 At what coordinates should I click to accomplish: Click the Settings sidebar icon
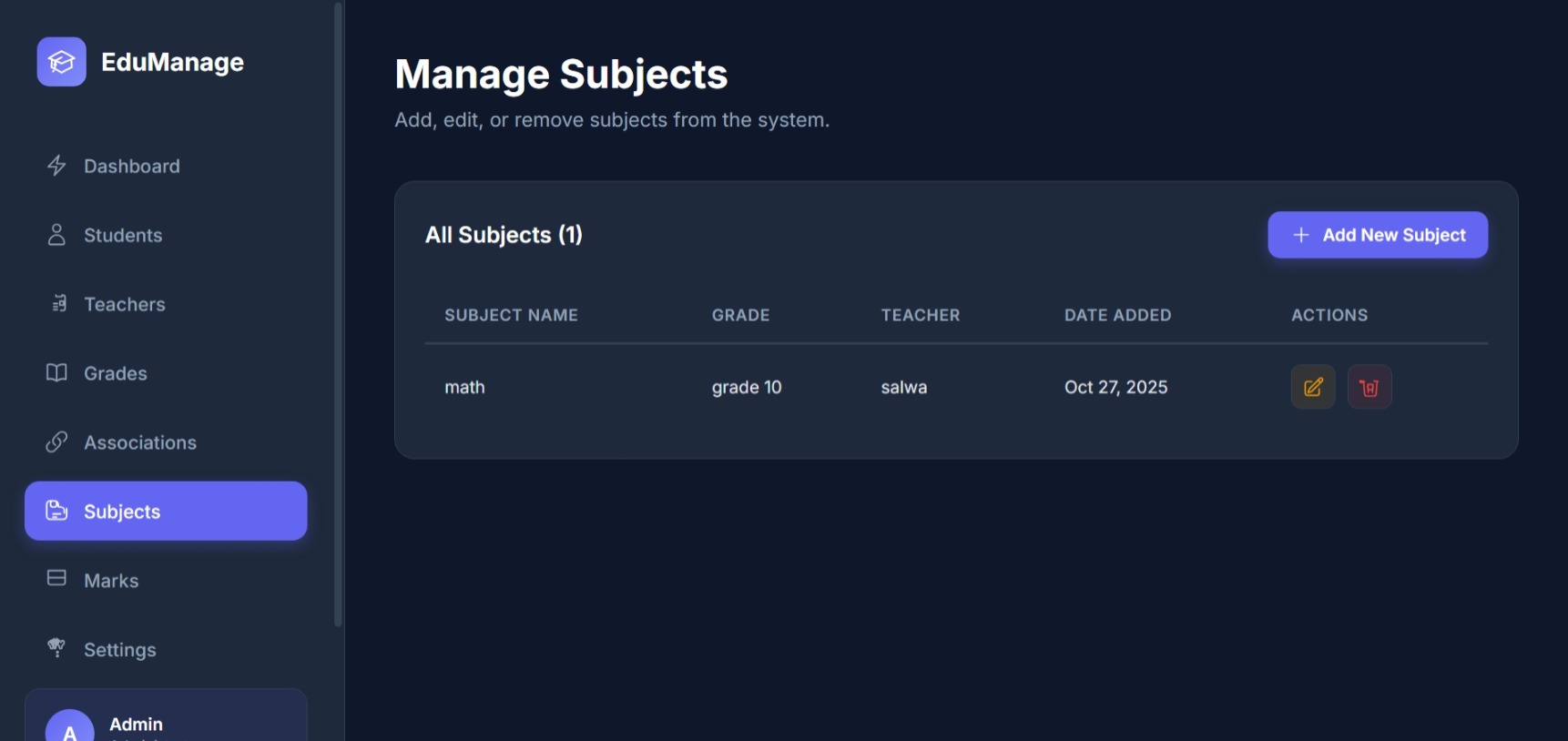click(56, 648)
